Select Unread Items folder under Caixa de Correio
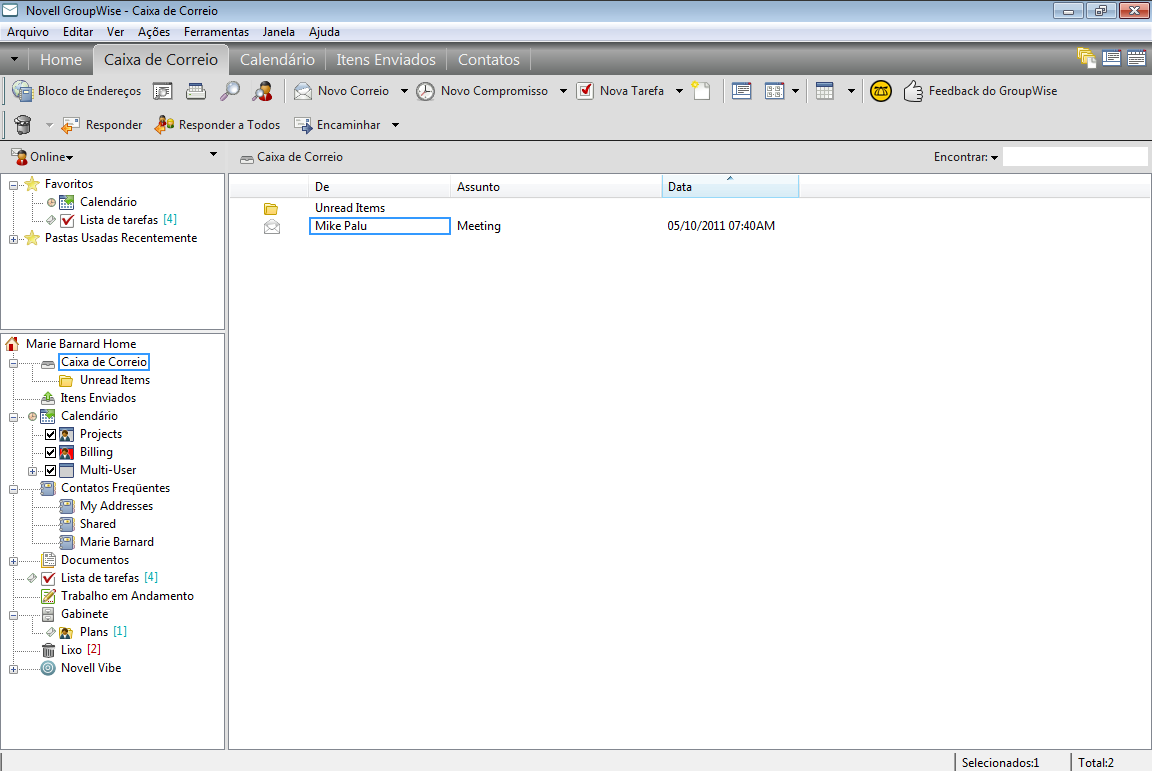 click(115, 380)
